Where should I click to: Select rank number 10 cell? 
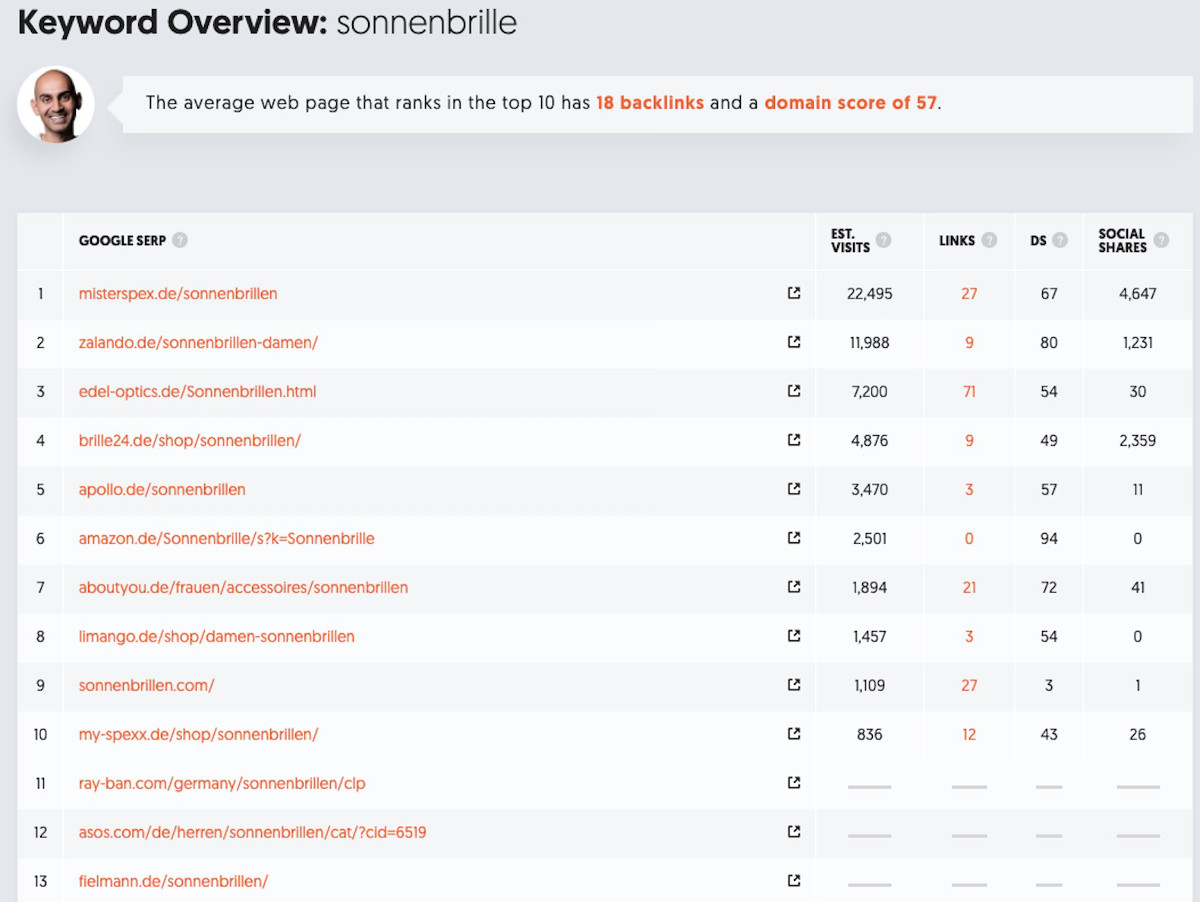click(x=40, y=735)
